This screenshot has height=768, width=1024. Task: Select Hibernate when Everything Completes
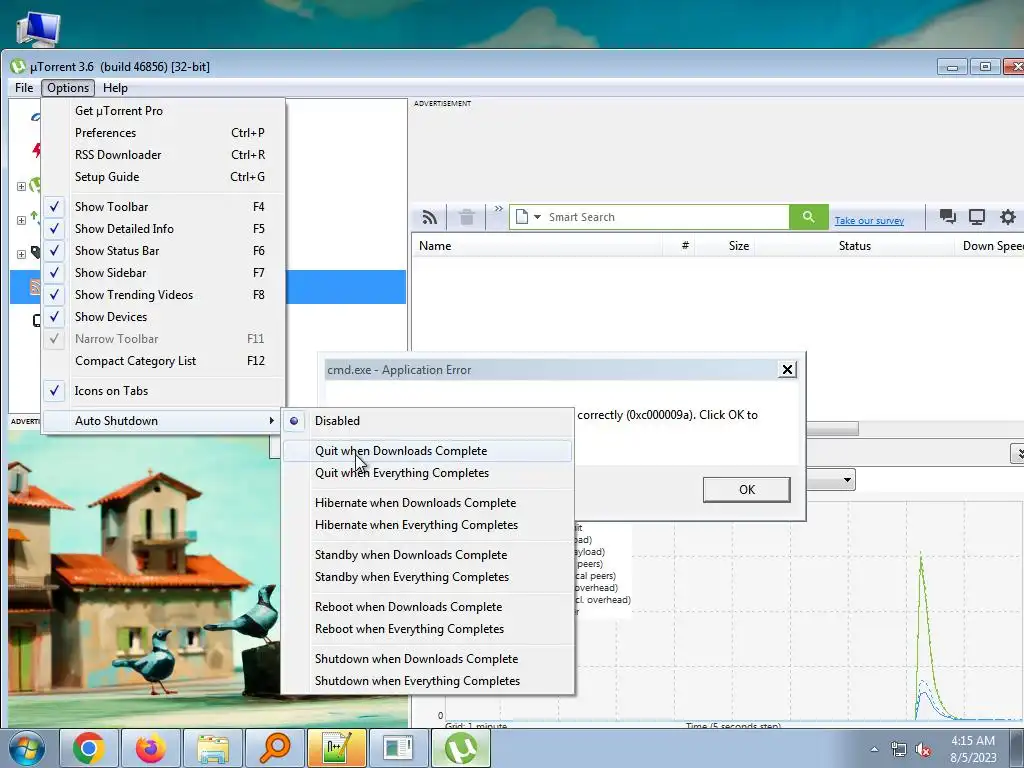428,525
